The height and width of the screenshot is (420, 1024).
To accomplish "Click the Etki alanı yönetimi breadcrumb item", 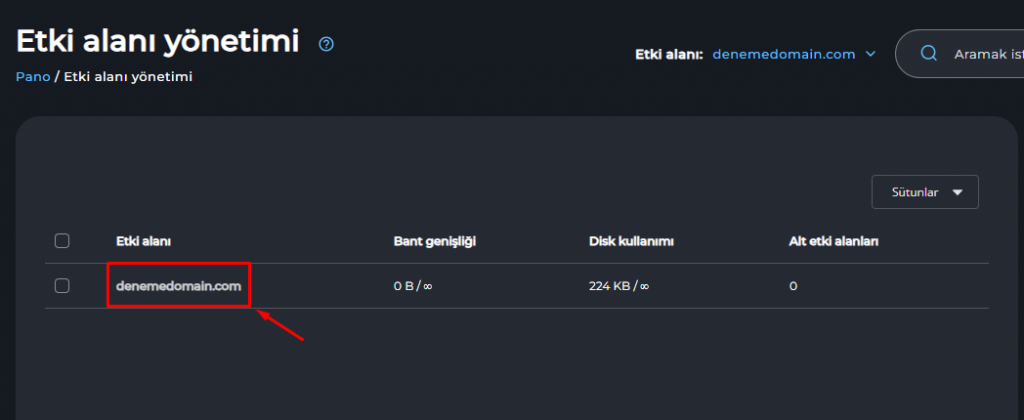I will tap(128, 77).
